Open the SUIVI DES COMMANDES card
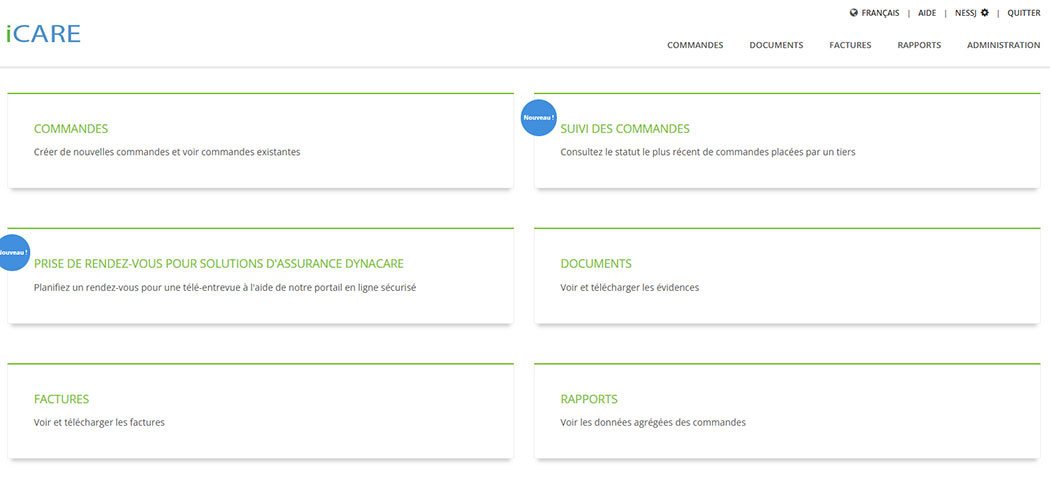Screen dimensions: 1050x480 click(625, 129)
